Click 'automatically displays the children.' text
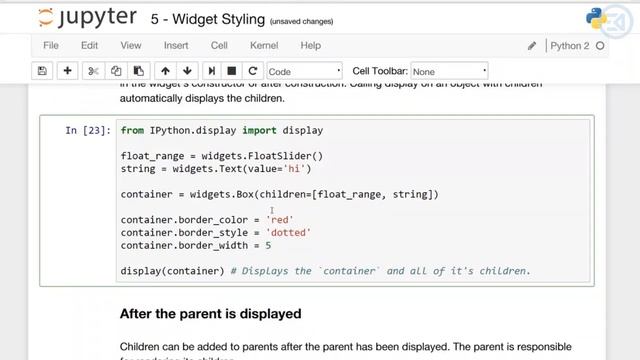640x360 pixels. pos(202,98)
